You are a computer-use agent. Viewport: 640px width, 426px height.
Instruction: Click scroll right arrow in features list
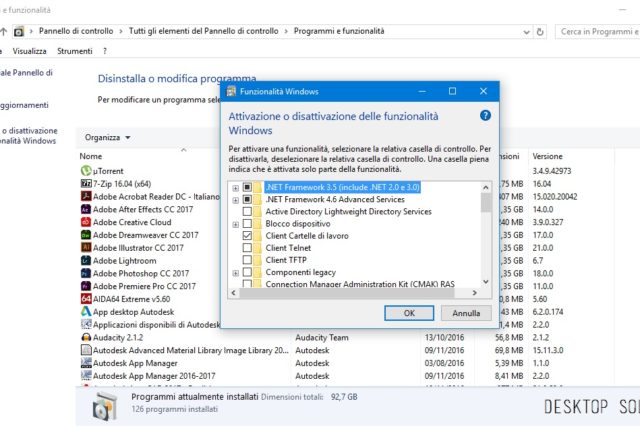(x=474, y=293)
